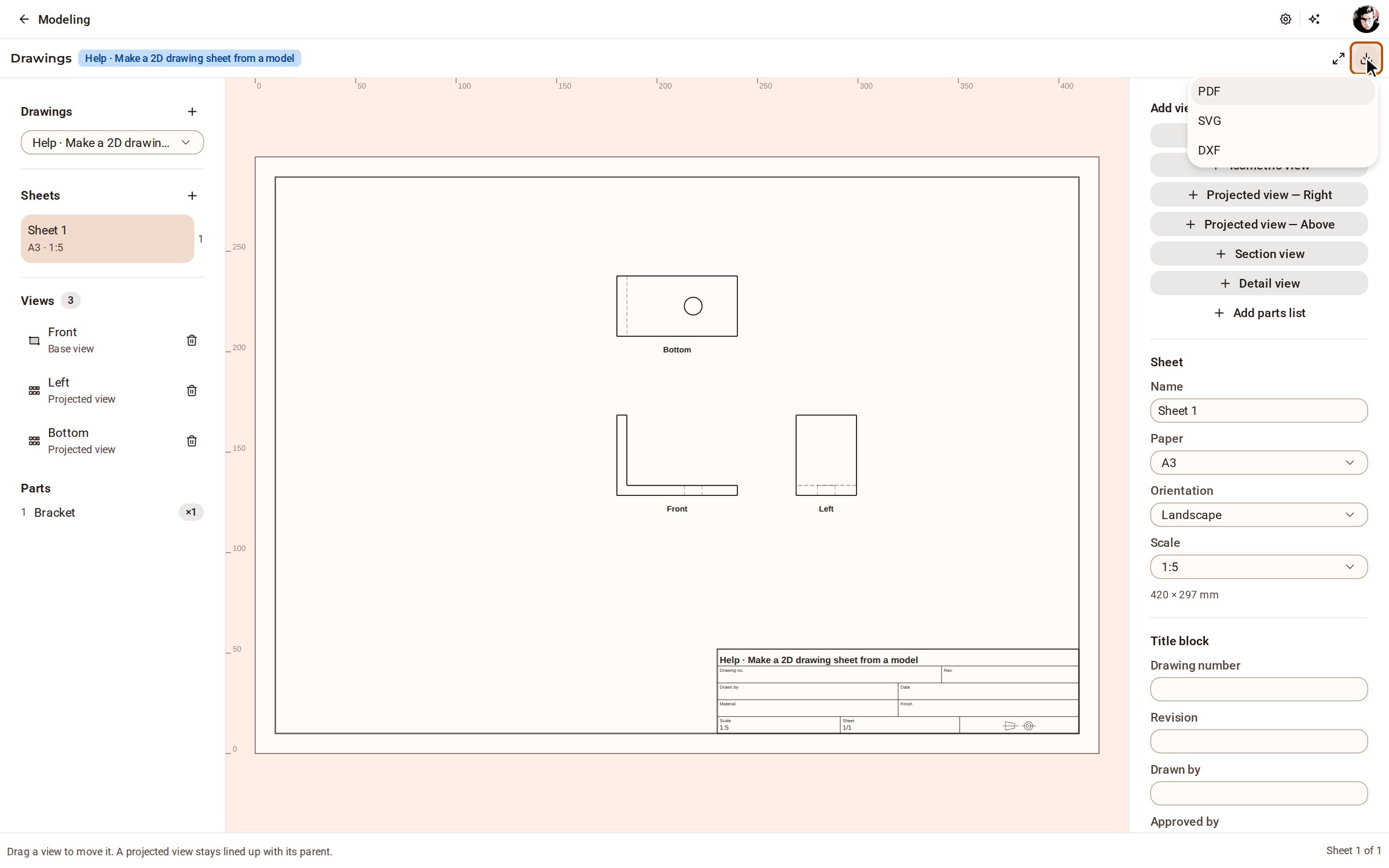Open the Landscape orientation dropdown
The width and height of the screenshot is (1389, 868).
point(1259,514)
